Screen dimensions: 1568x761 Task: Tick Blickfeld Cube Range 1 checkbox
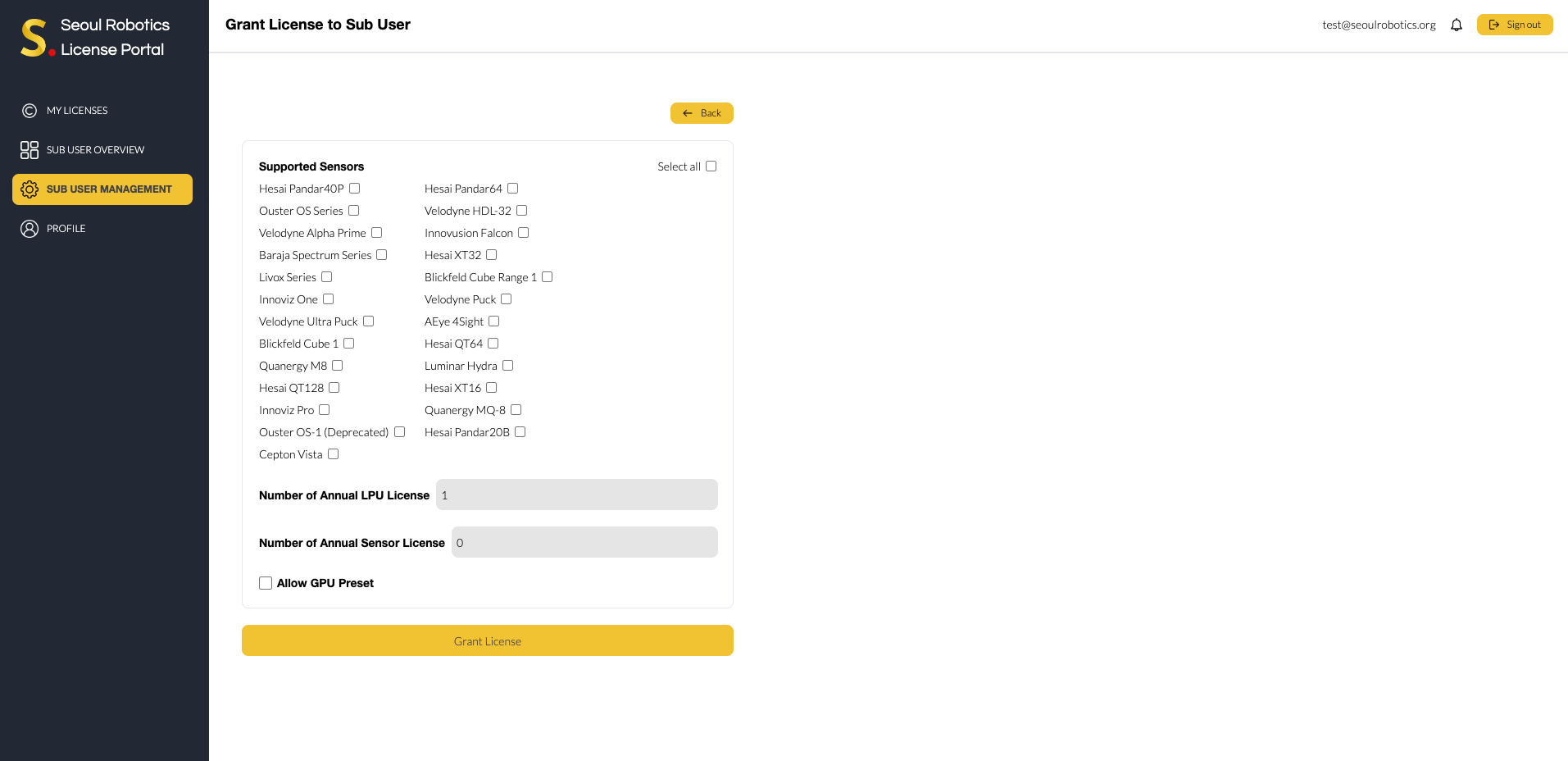pos(548,277)
